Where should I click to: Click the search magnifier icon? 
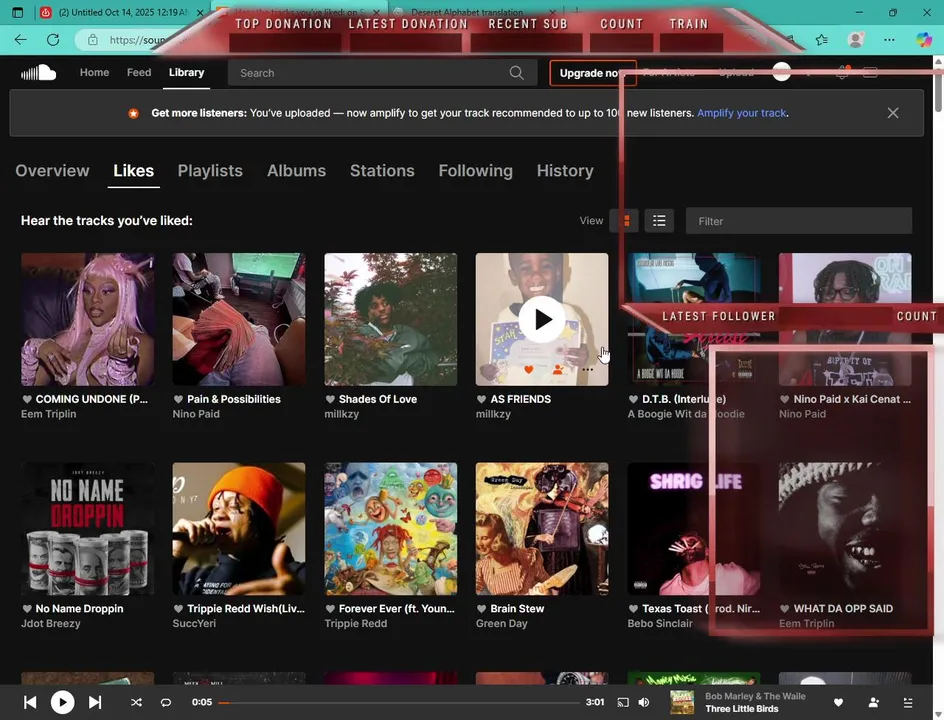[517, 73]
